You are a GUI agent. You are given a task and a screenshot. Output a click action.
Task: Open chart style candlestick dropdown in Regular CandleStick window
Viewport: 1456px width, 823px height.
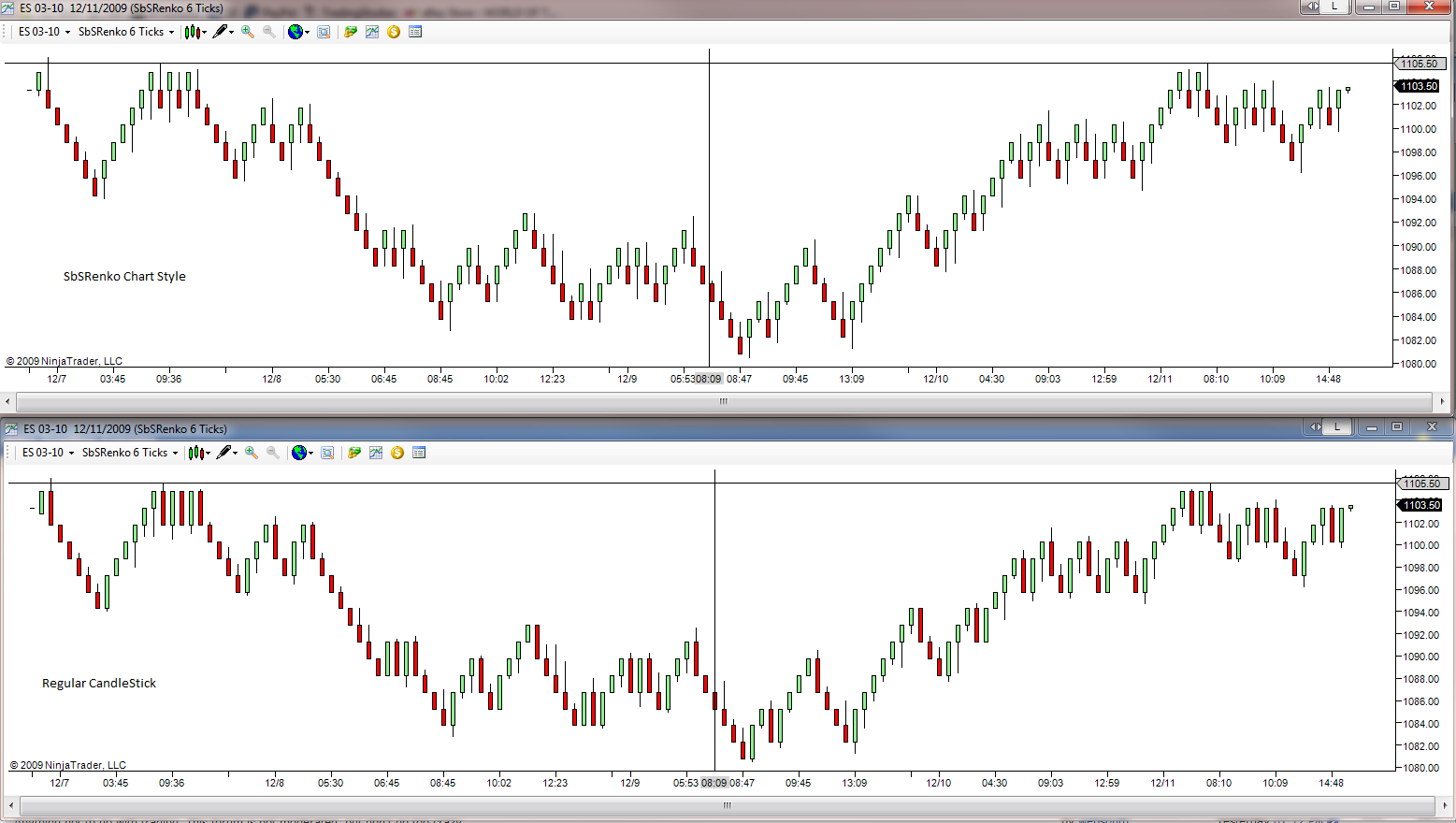pyautogui.click(x=199, y=453)
